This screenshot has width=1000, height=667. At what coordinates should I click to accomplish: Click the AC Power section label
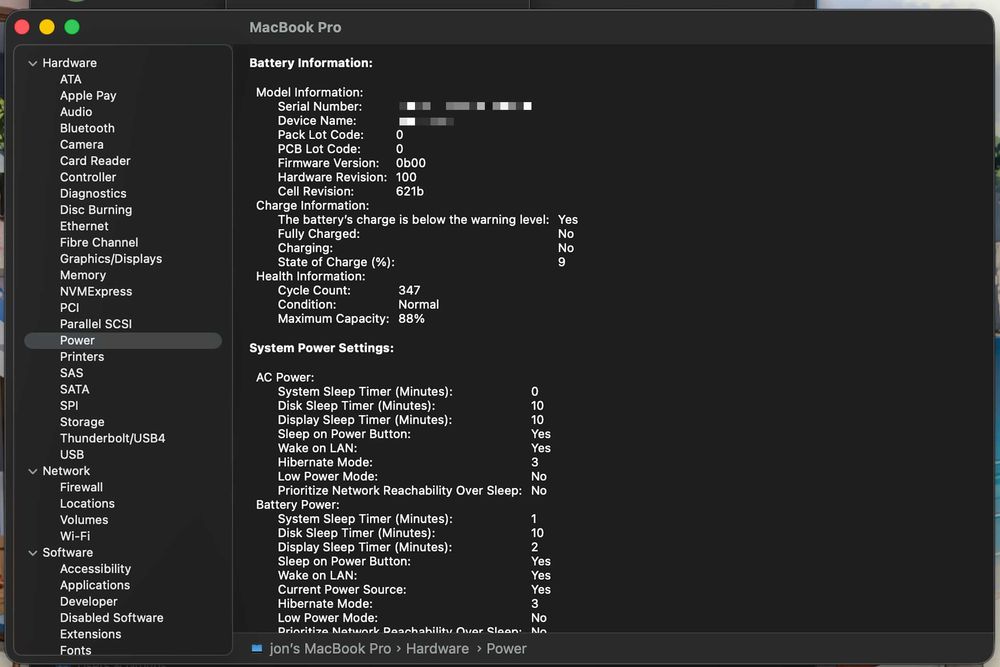pyautogui.click(x=285, y=377)
